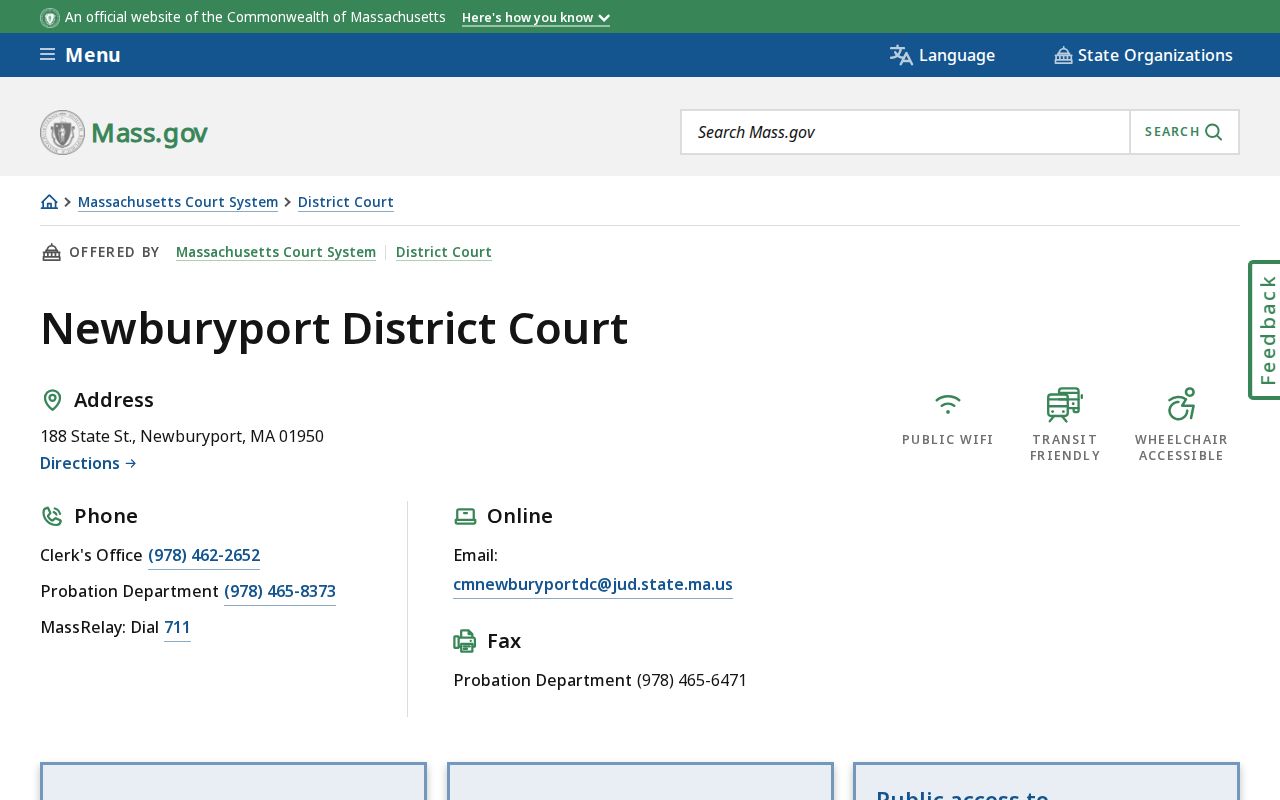
Task: Click the Language translate icon
Action: point(901,55)
